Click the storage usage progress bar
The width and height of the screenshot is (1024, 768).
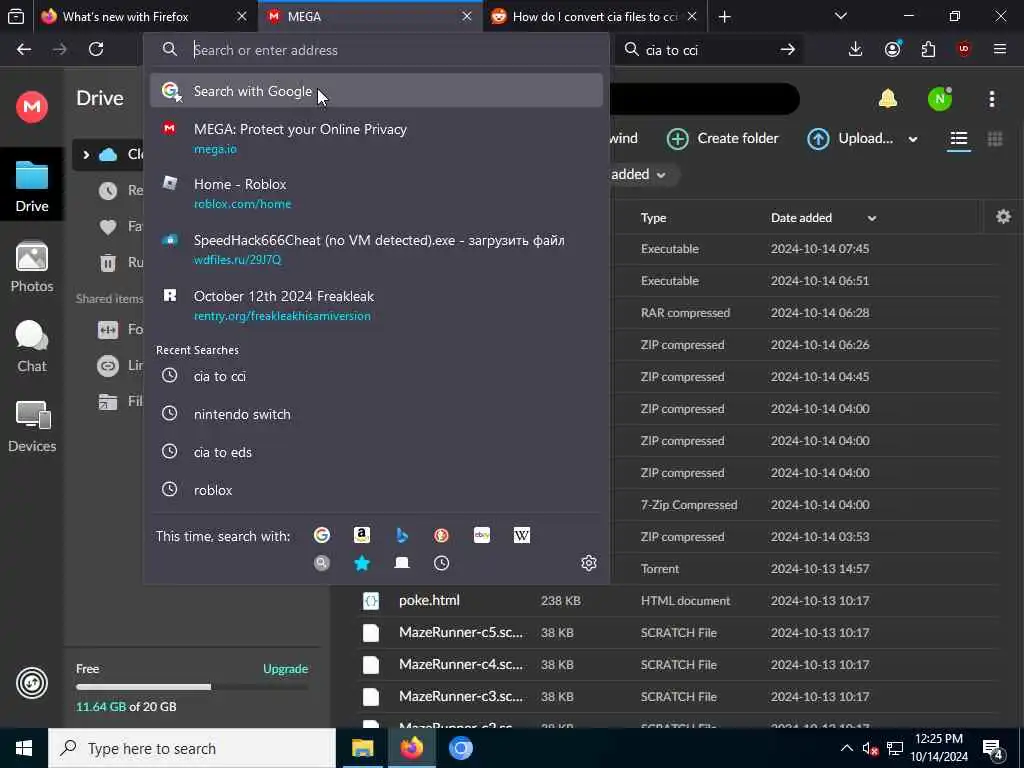(192, 687)
